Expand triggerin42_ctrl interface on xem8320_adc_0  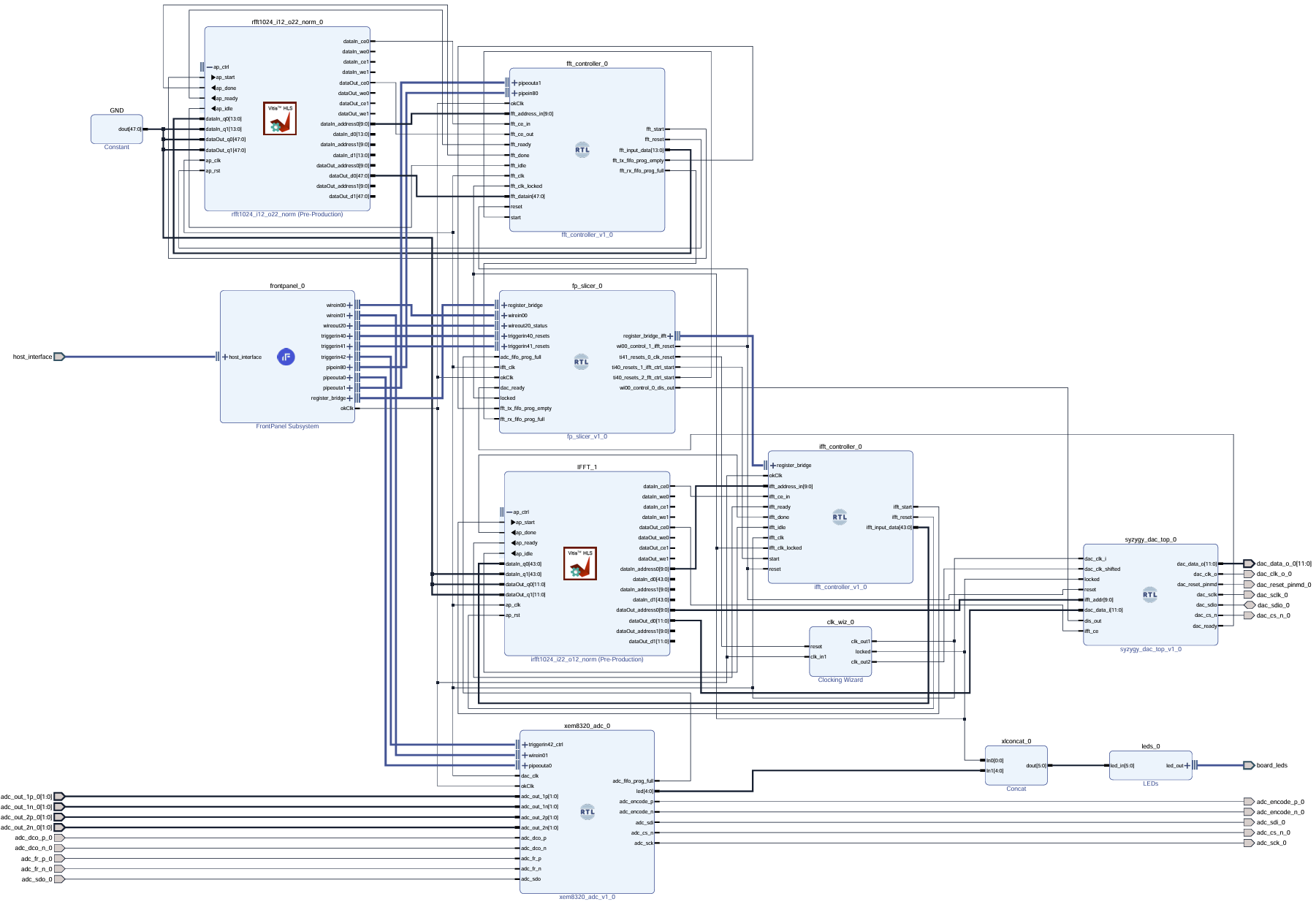pyautogui.click(x=525, y=745)
